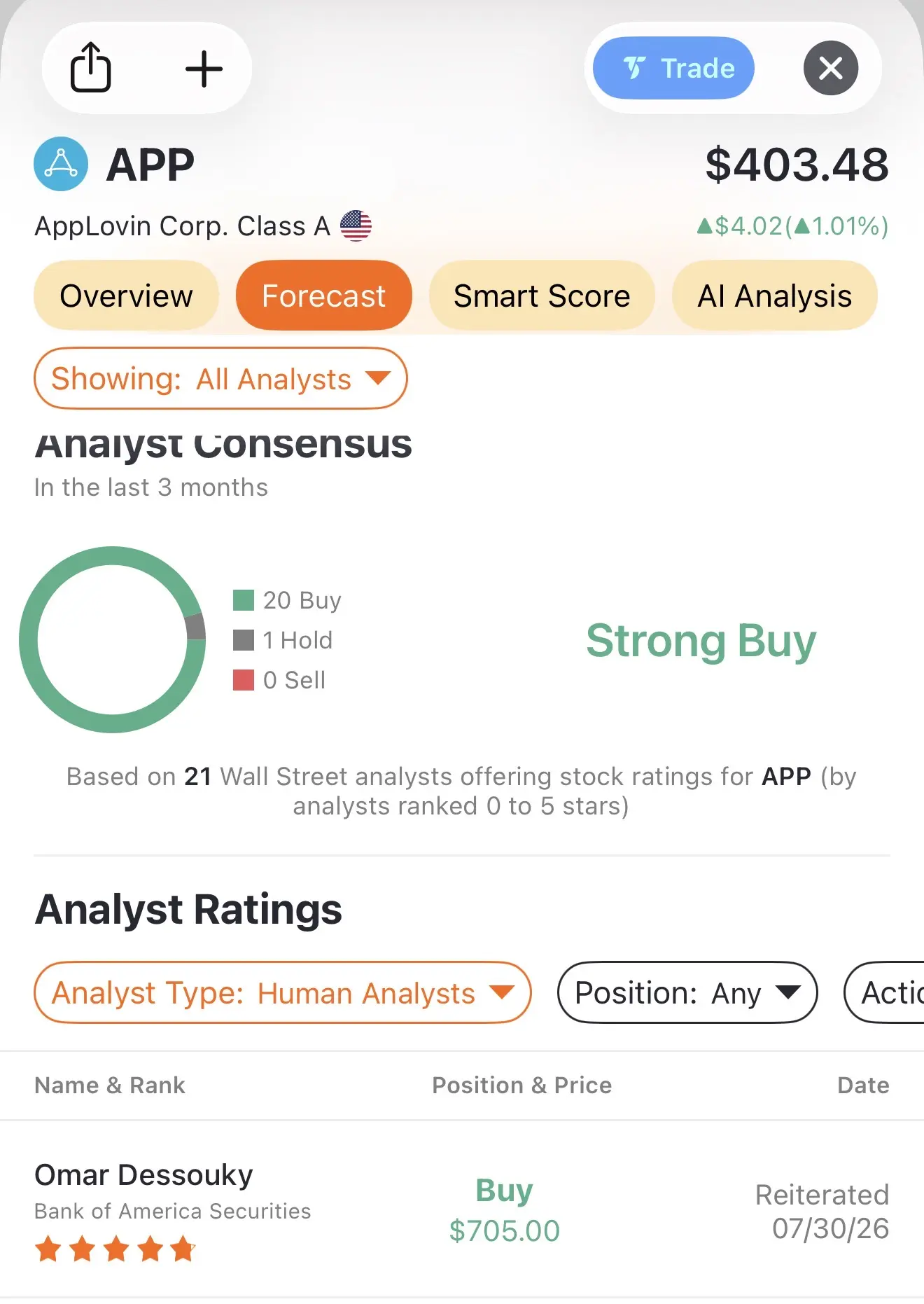
Task: Tap the AppLovin logo icon
Action: point(61,164)
